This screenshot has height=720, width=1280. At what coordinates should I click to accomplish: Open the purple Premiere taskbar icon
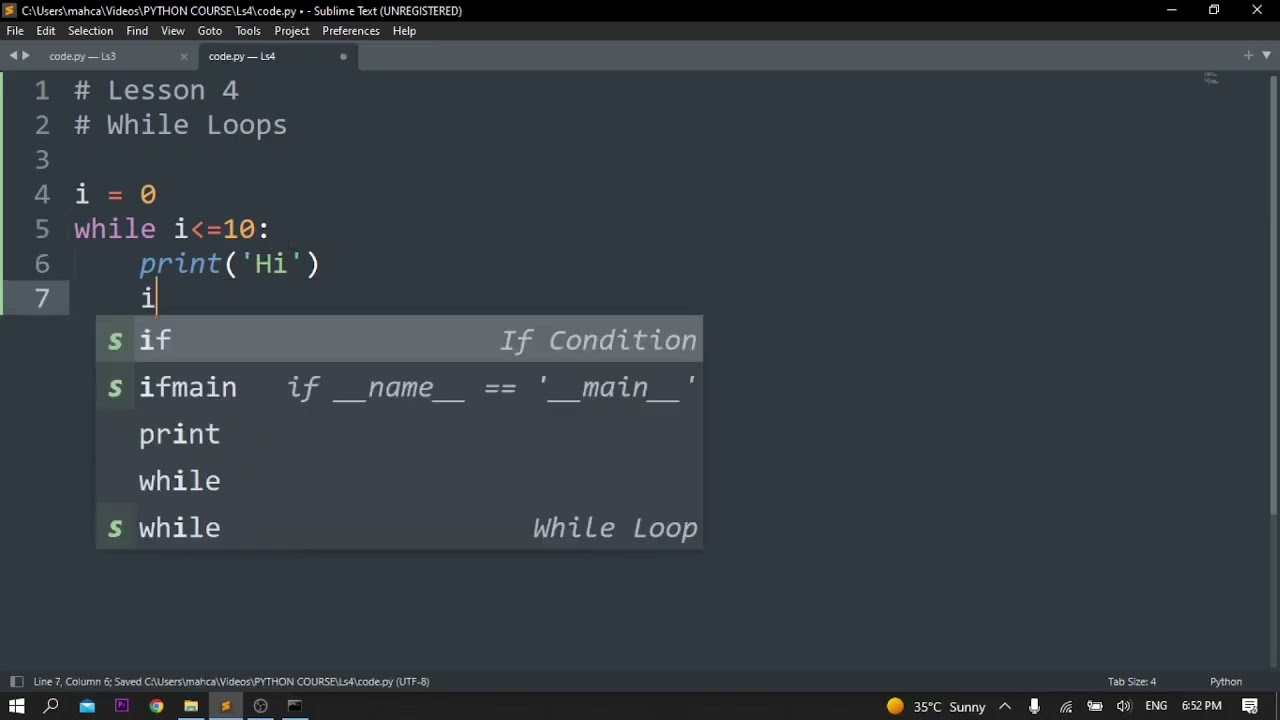[122, 706]
